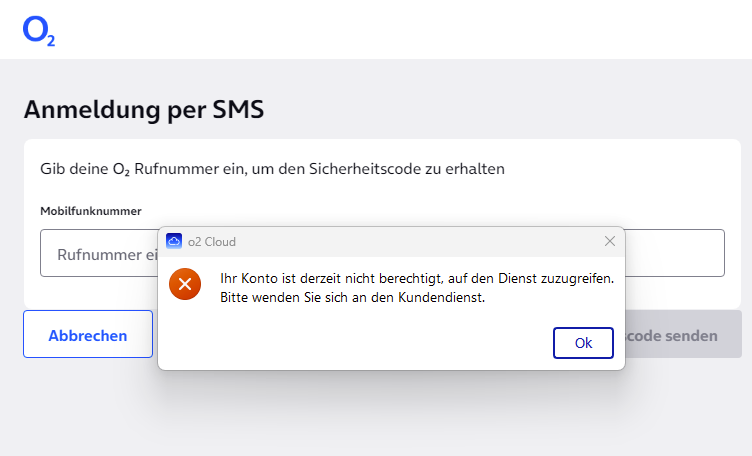Image resolution: width=752 pixels, height=456 pixels.
Task: Click the o2 Cloud app icon in dialog title
Action: tap(174, 241)
